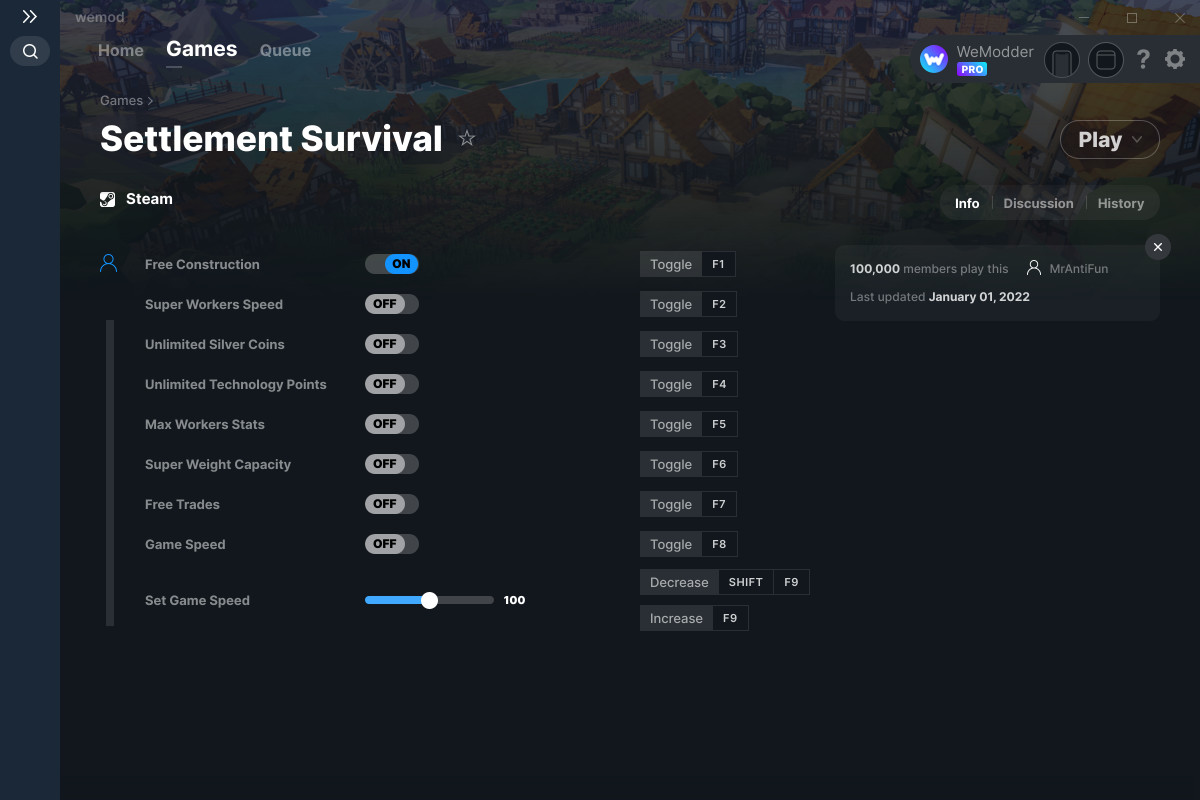This screenshot has width=1200, height=800.
Task: Go to the Home tab
Action: [x=121, y=50]
